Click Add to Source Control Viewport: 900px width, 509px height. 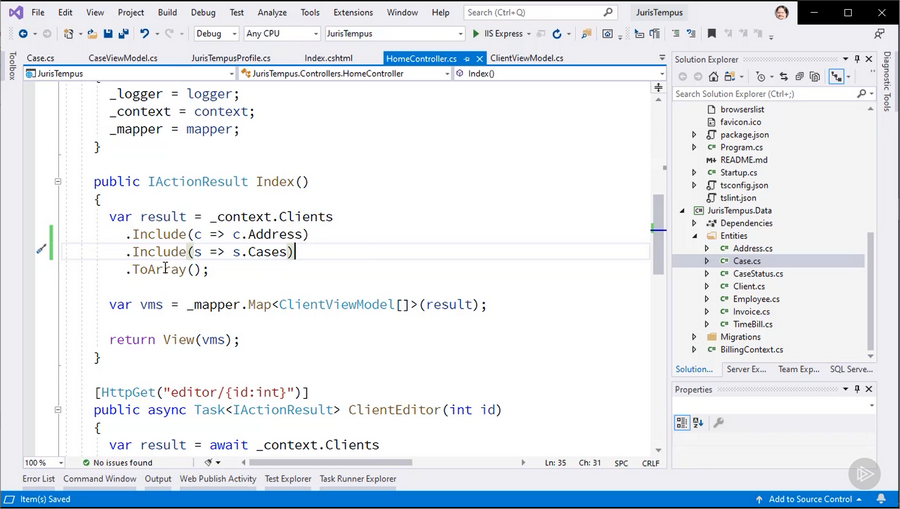809,499
